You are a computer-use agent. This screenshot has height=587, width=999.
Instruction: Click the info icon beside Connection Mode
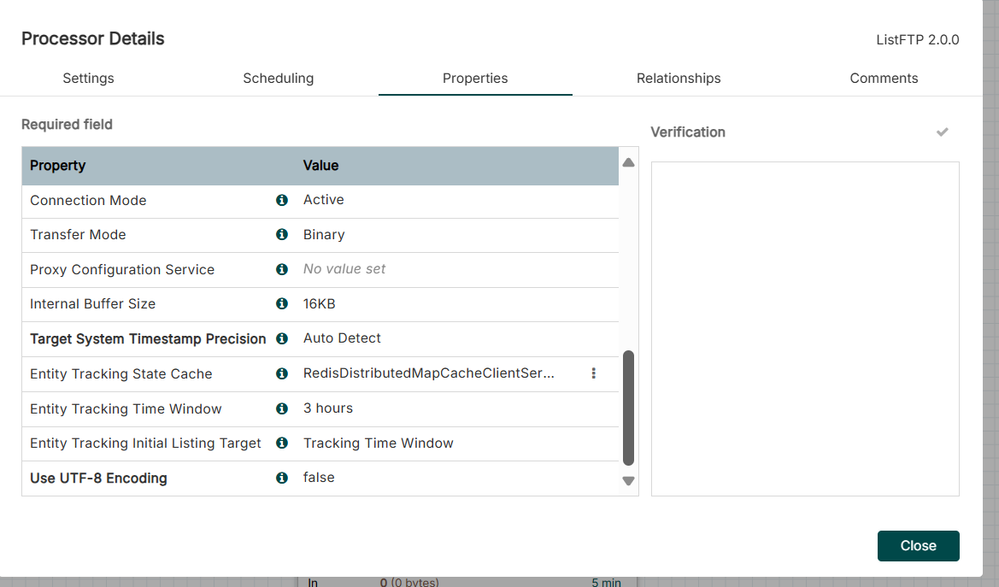281,200
